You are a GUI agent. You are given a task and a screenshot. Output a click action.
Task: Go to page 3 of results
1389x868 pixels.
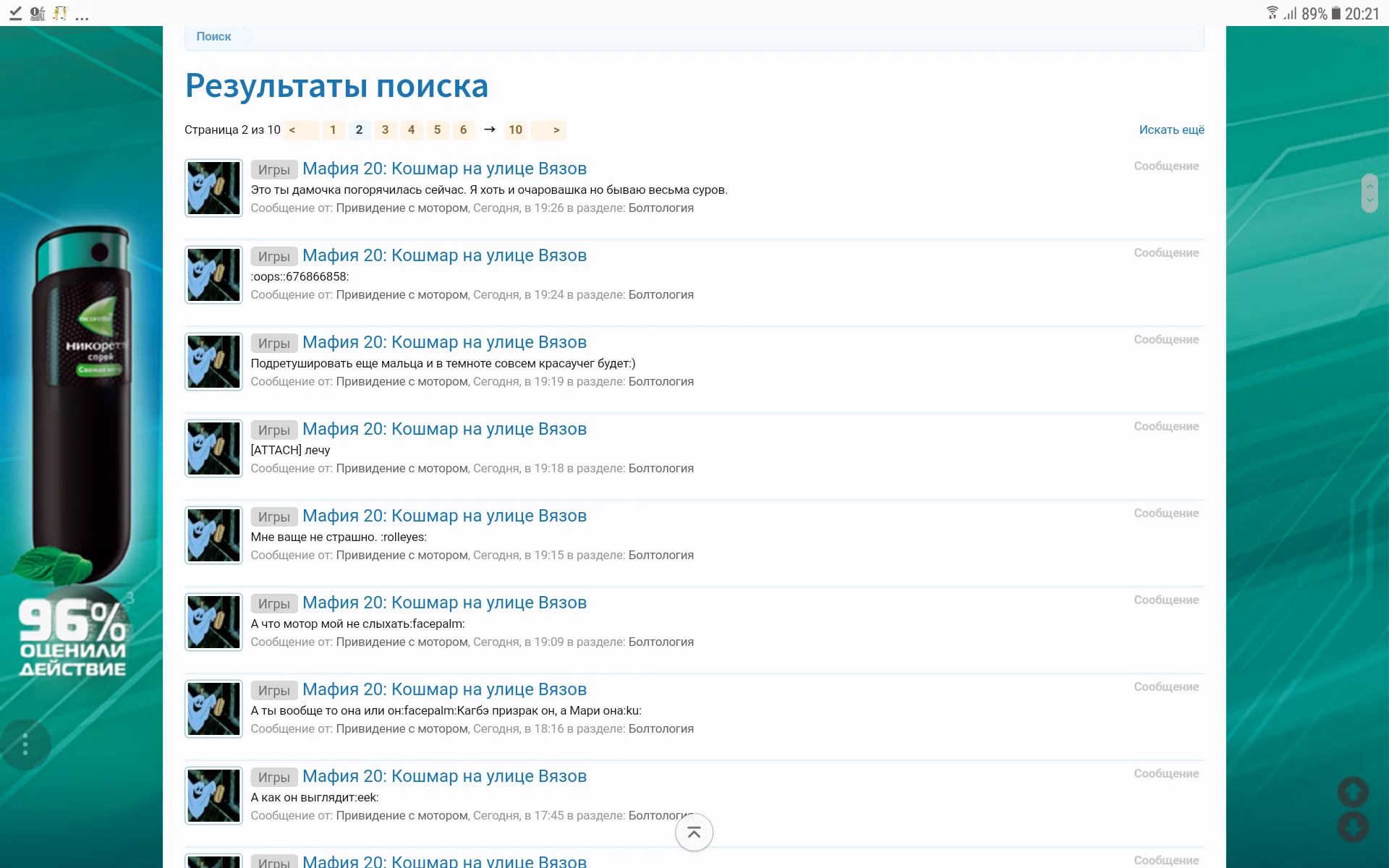coord(385,130)
